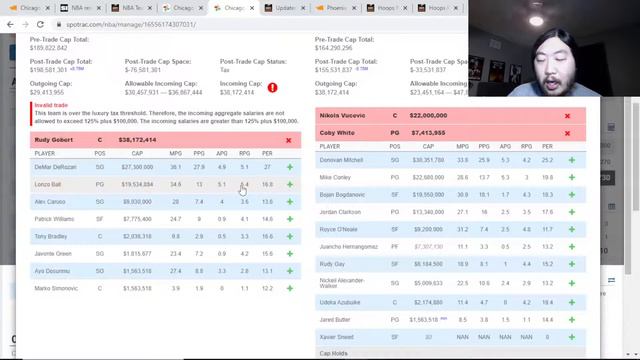This screenshot has width=640, height=360.
Task: Add Royce O'Neale to trade
Action: (572, 229)
